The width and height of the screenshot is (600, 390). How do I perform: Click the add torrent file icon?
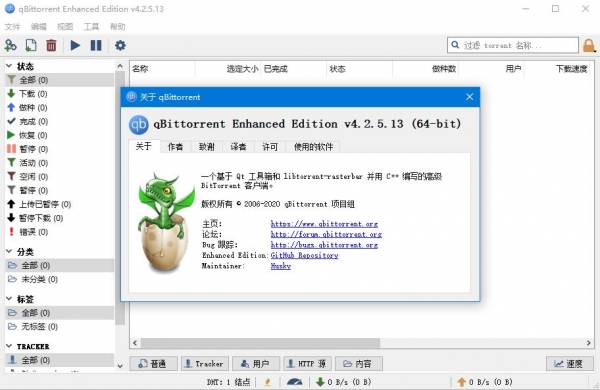[x=31, y=46]
